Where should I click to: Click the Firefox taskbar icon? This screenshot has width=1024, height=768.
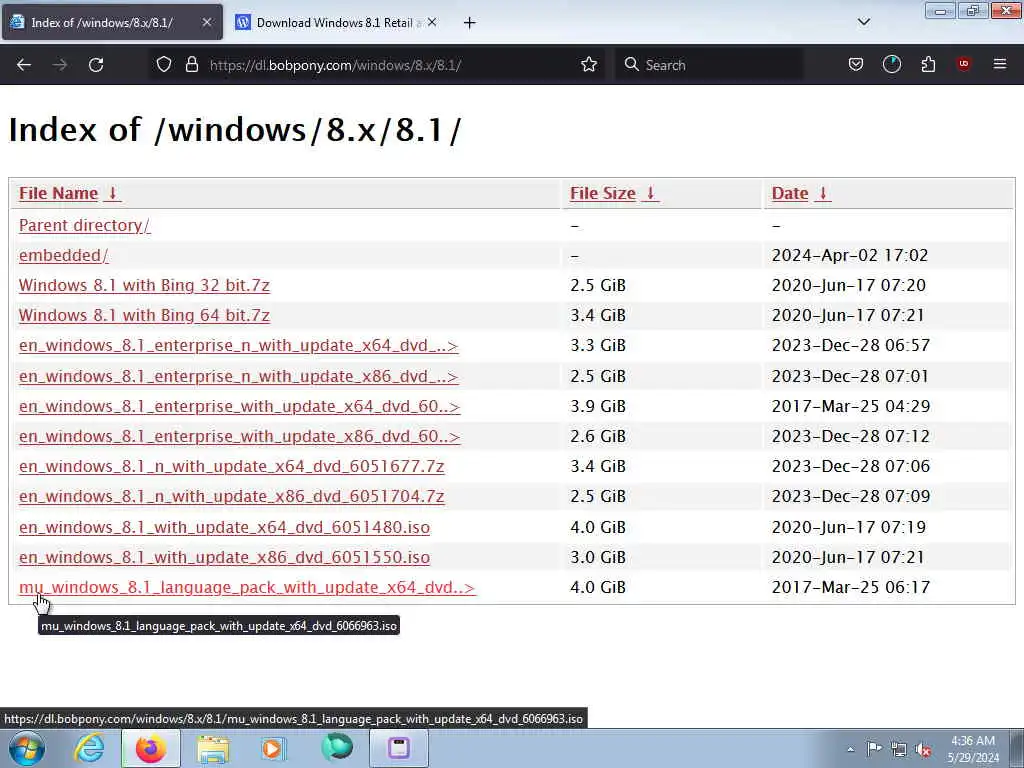click(151, 748)
